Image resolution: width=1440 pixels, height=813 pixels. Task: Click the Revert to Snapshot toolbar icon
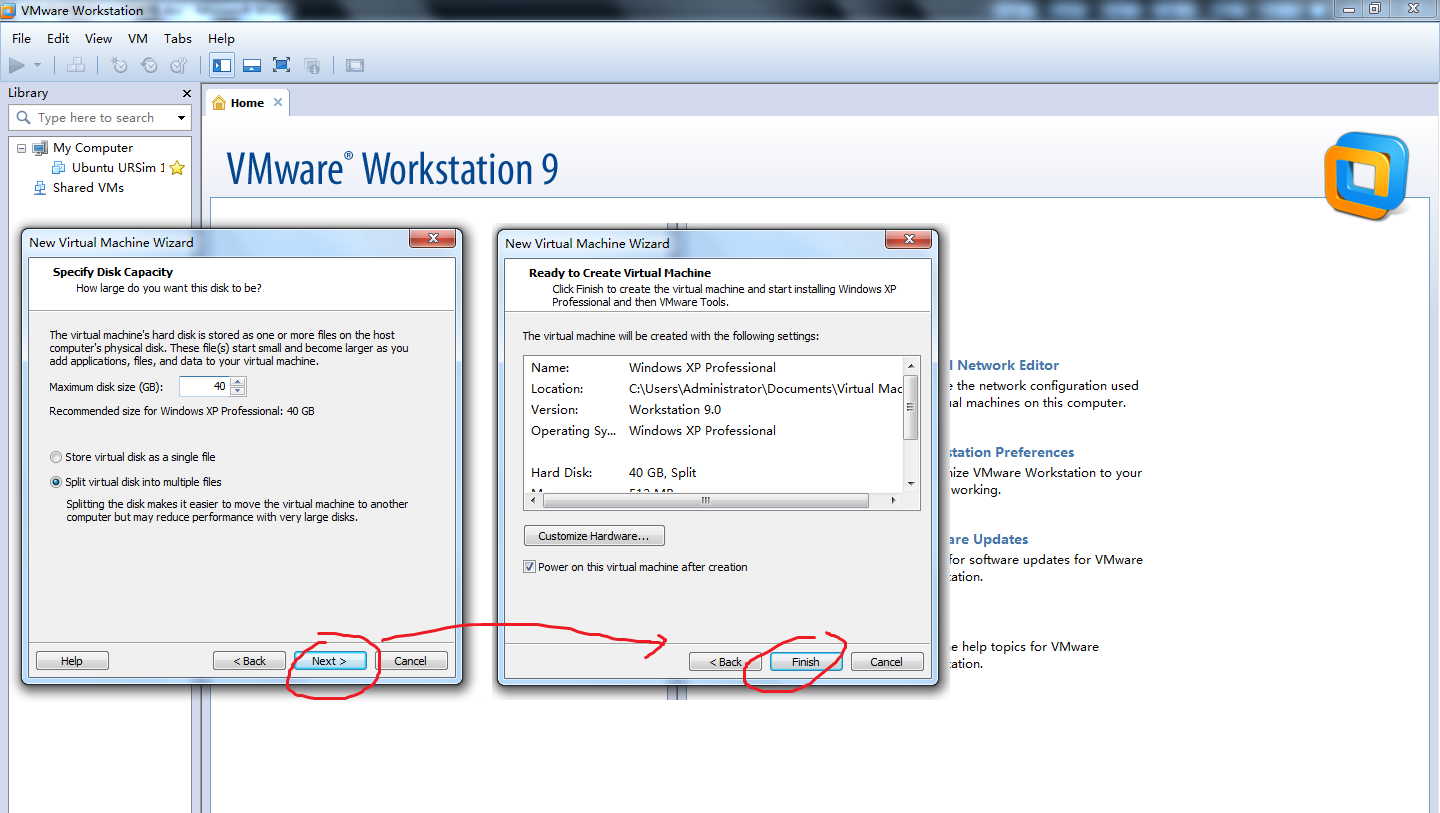(x=149, y=65)
